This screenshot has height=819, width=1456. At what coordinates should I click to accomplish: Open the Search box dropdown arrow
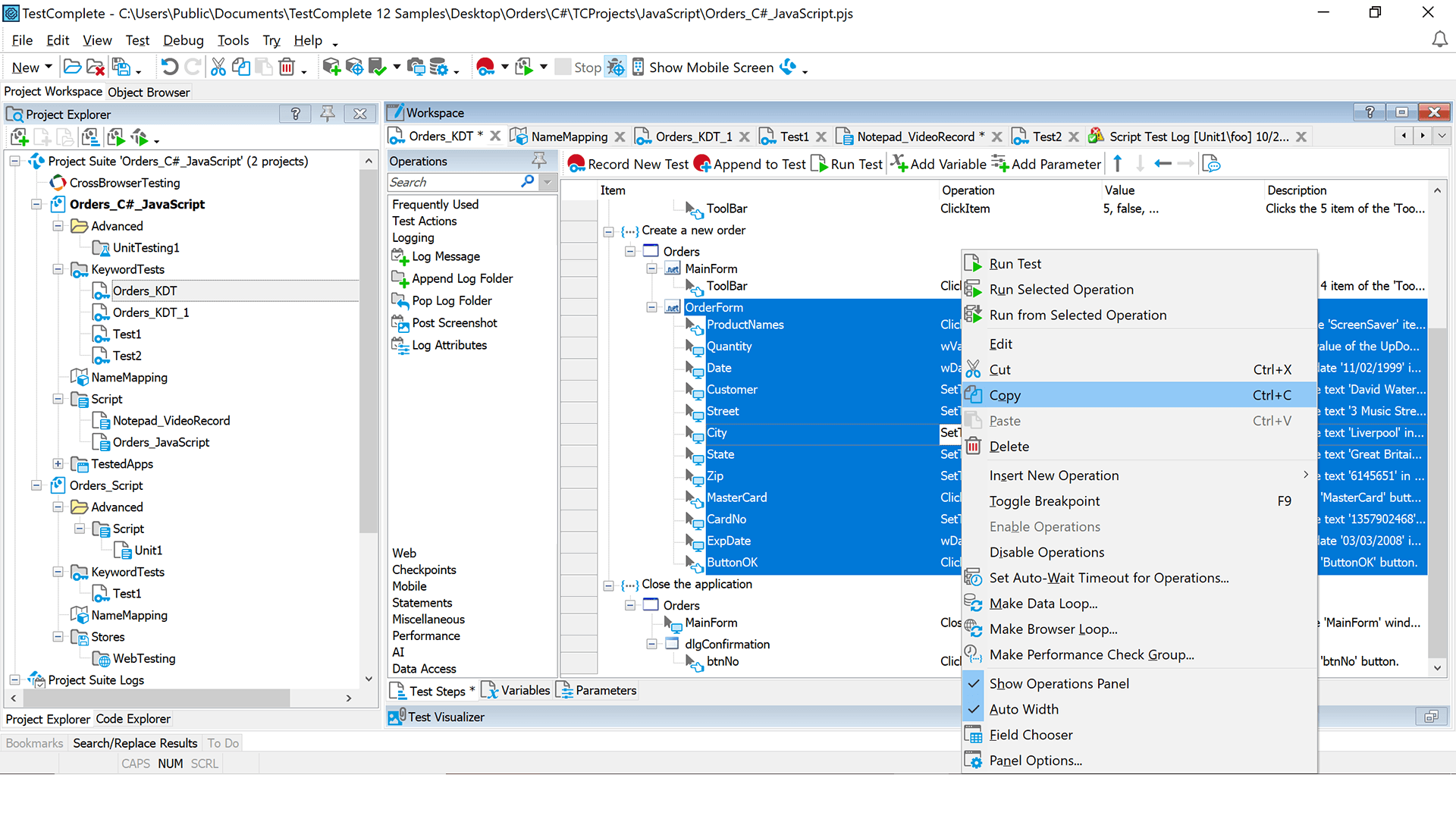[x=548, y=182]
